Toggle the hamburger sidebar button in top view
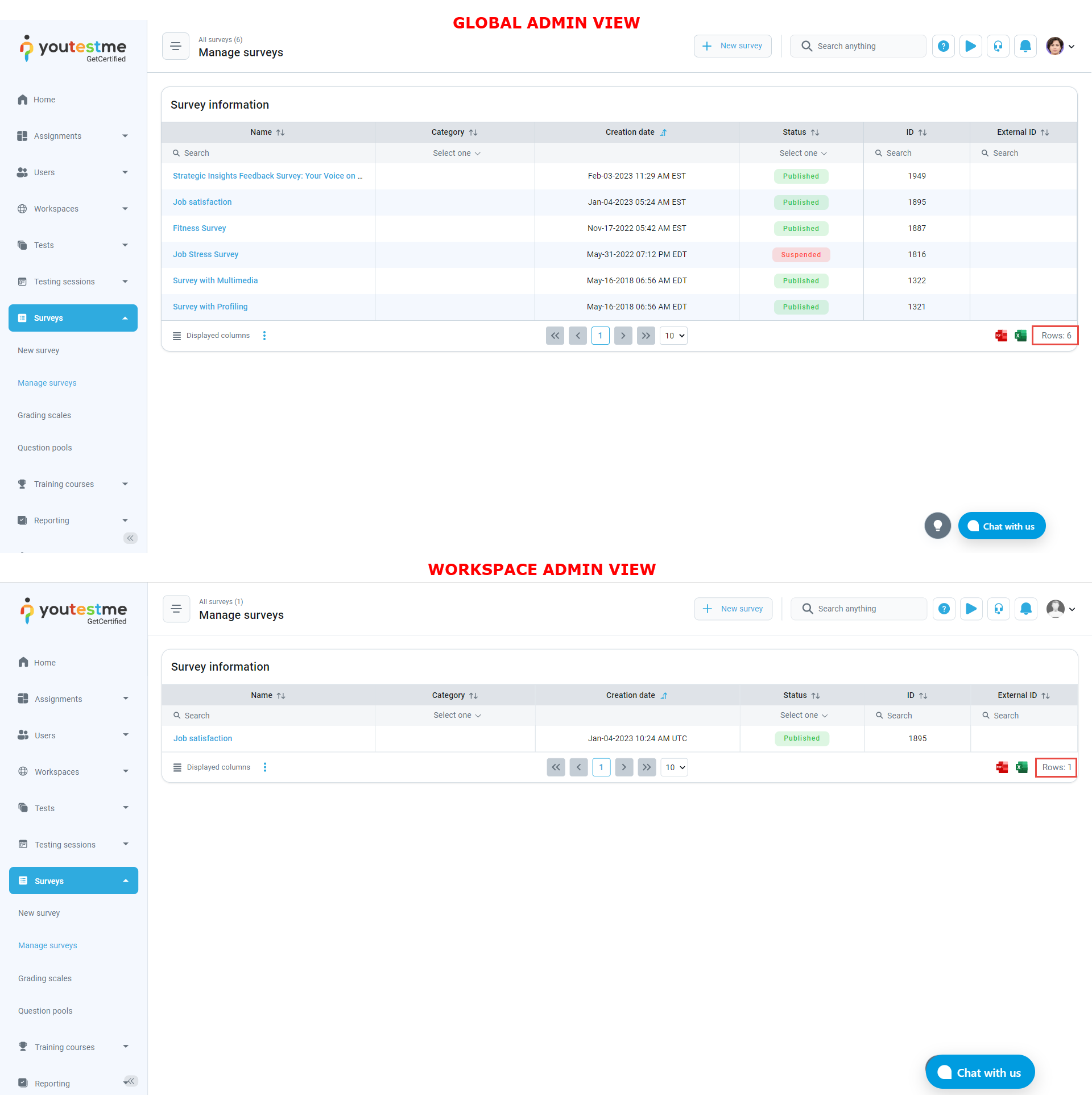 (176, 46)
